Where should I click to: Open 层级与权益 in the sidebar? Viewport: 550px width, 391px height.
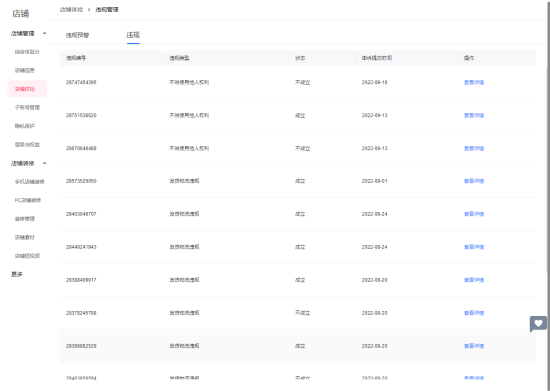click(x=27, y=144)
